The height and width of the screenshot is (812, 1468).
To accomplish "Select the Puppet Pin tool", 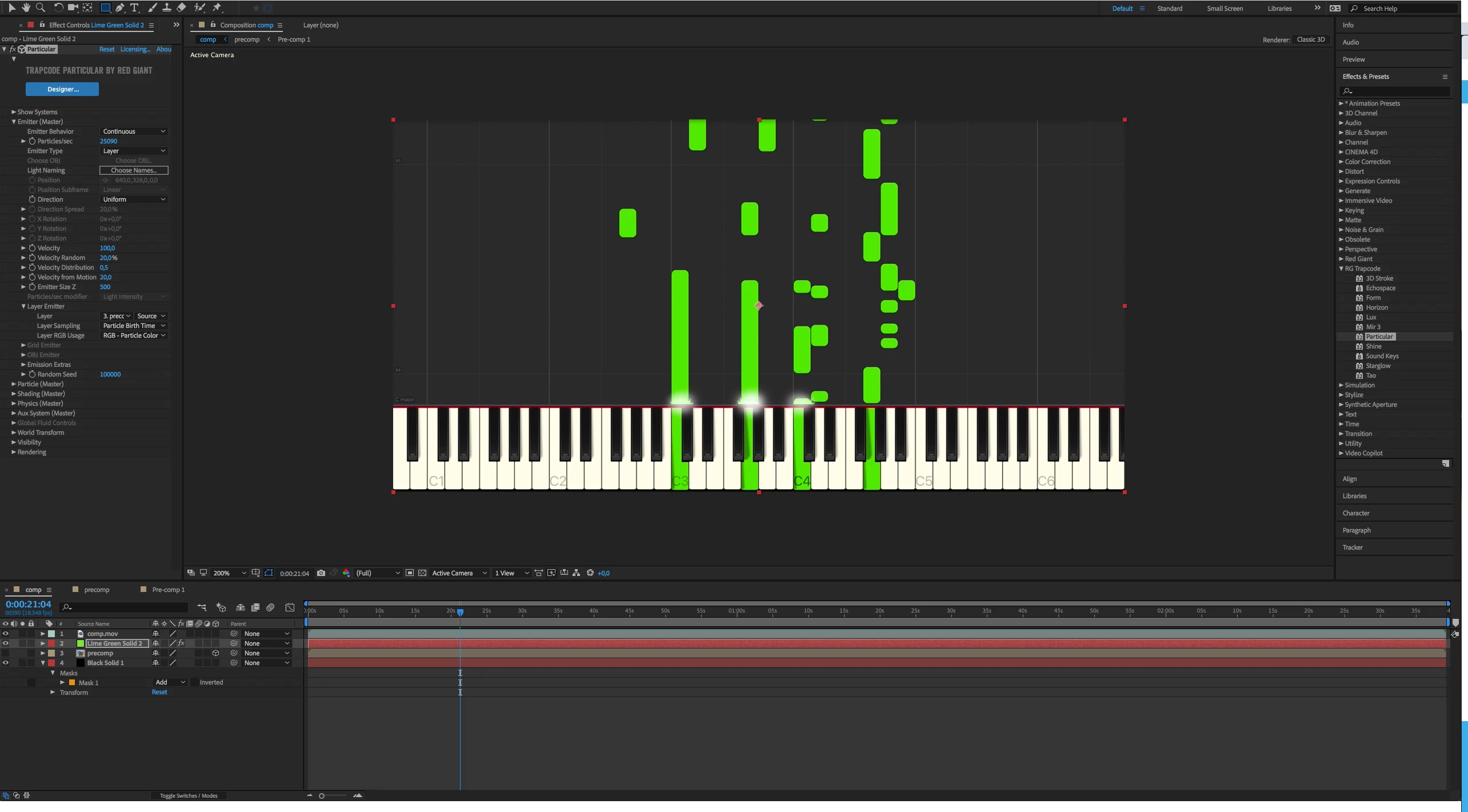I will tap(217, 7).
